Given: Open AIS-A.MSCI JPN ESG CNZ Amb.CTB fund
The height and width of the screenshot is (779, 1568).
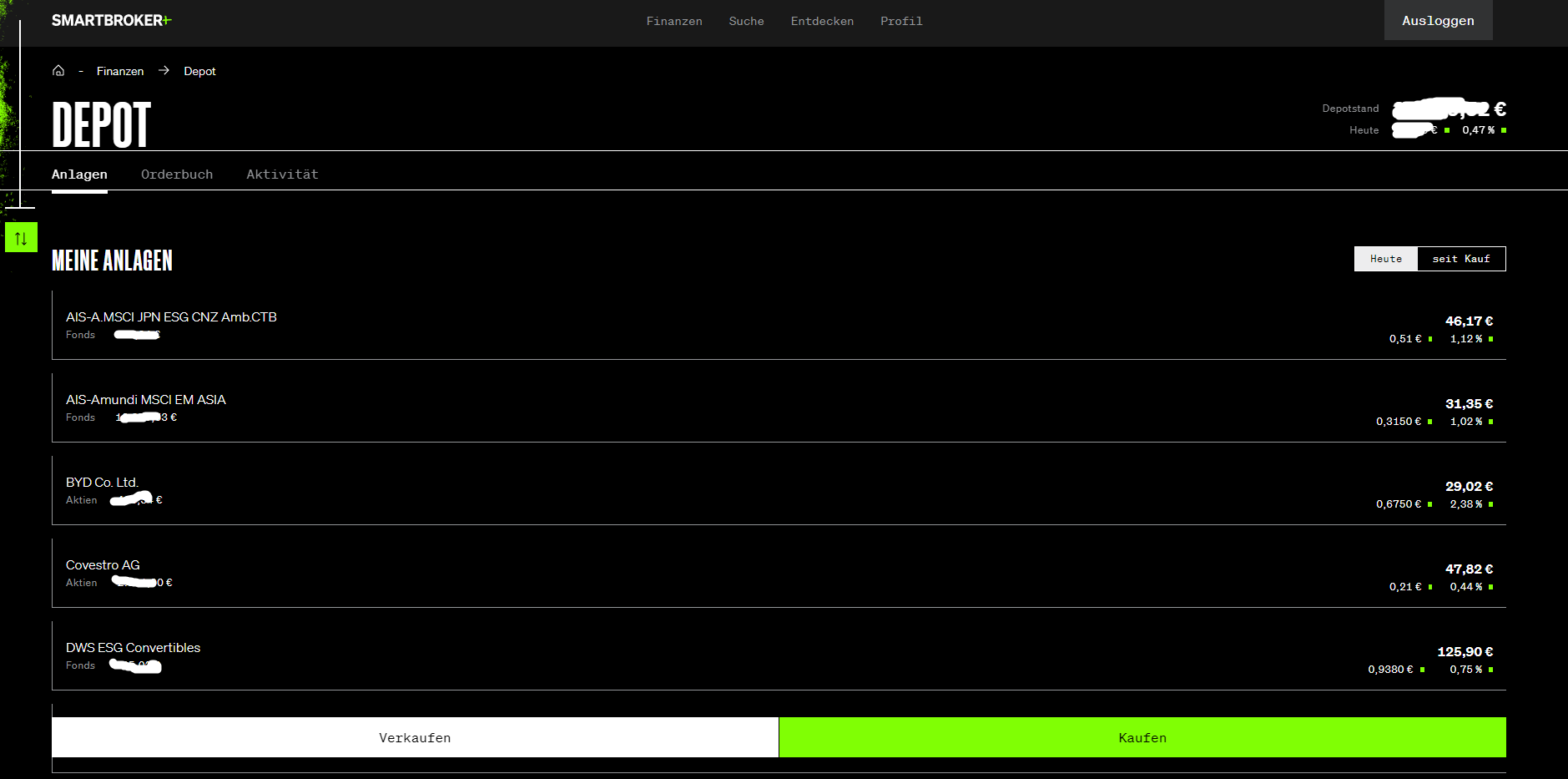Looking at the screenshot, I should 779,325.
